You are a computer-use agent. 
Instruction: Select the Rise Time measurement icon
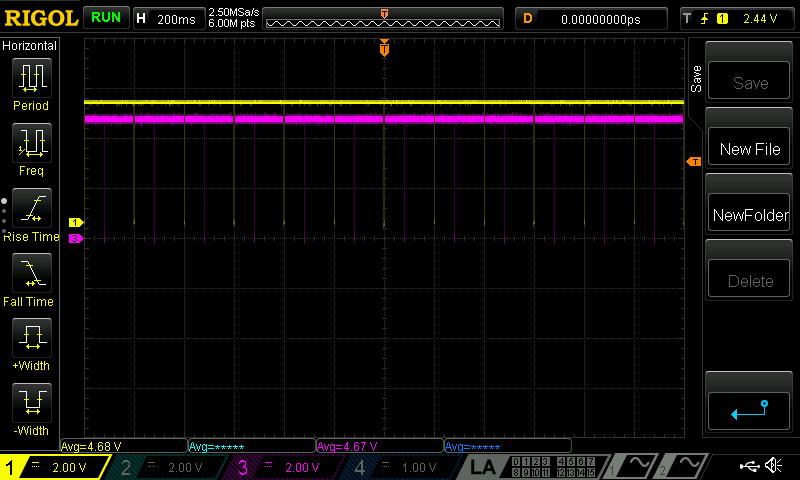(x=32, y=208)
